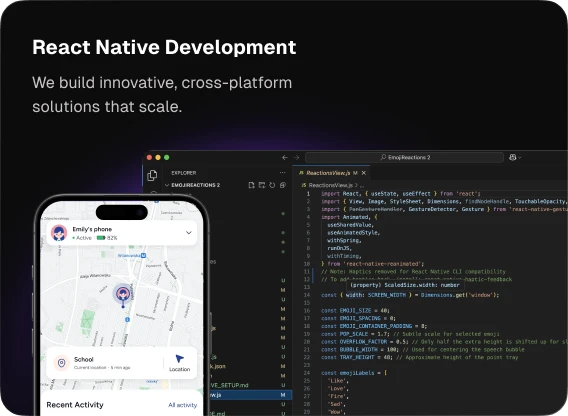Click the EmojiReactions 2 search bar

pyautogui.click(x=405, y=157)
